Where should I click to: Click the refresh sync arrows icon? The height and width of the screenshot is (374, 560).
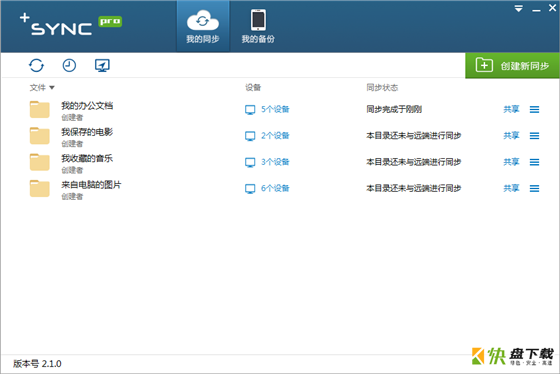click(x=36, y=65)
